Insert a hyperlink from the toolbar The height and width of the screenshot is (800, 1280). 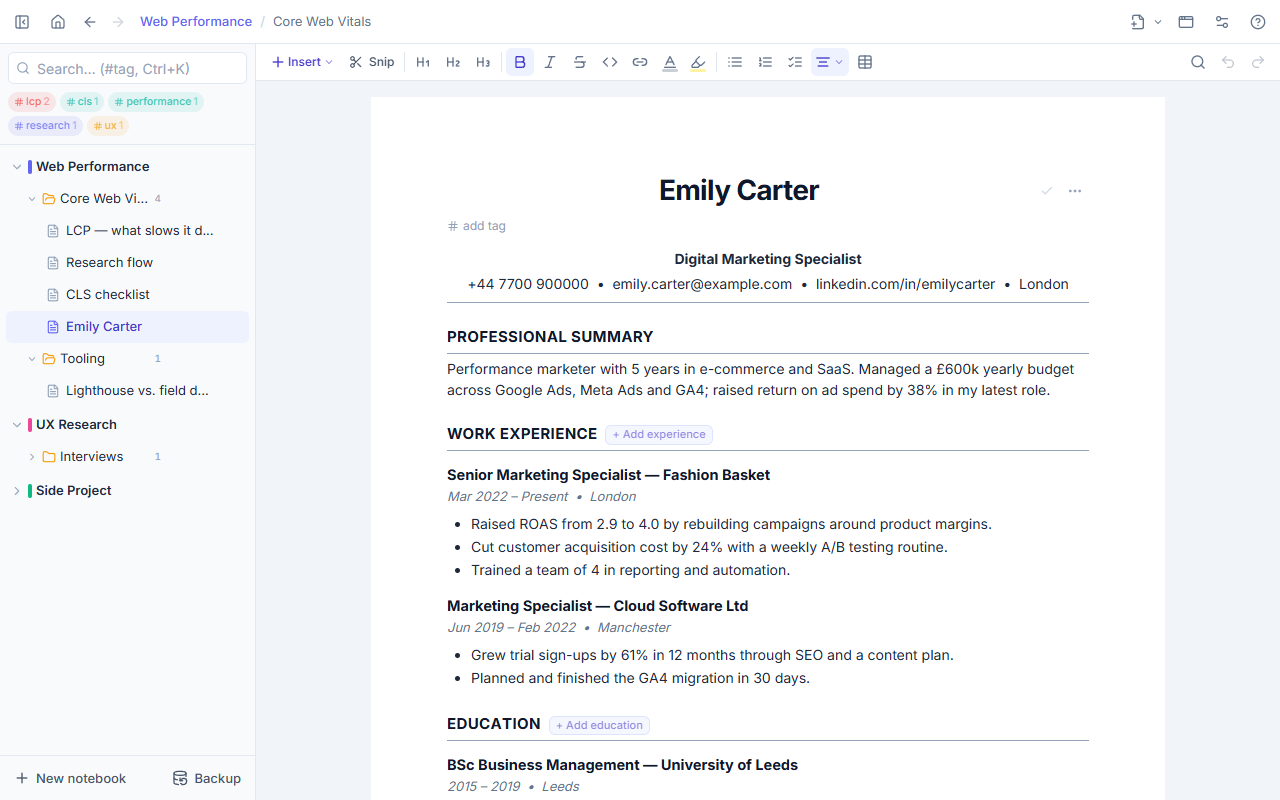click(640, 62)
